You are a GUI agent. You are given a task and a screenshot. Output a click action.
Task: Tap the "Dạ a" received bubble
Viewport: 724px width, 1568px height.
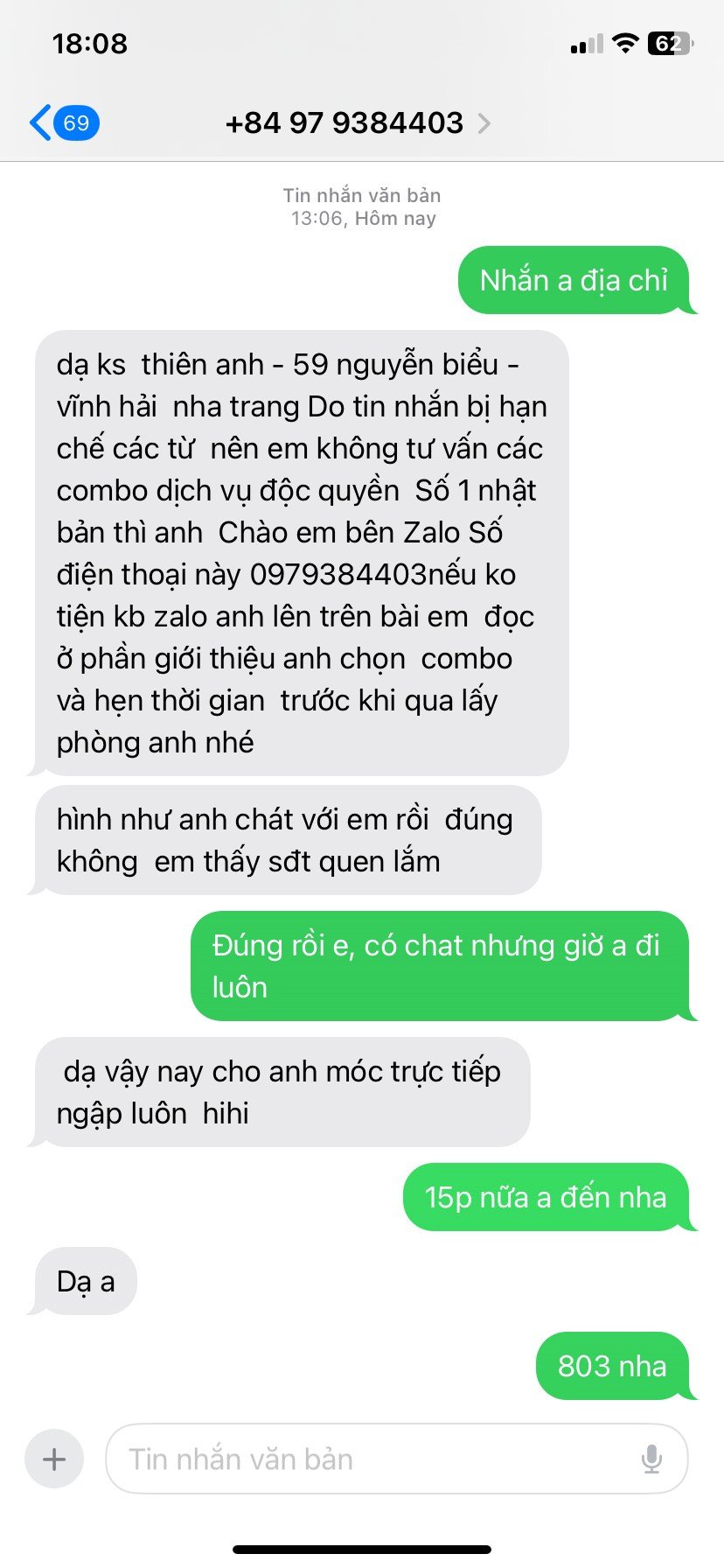(86, 1281)
